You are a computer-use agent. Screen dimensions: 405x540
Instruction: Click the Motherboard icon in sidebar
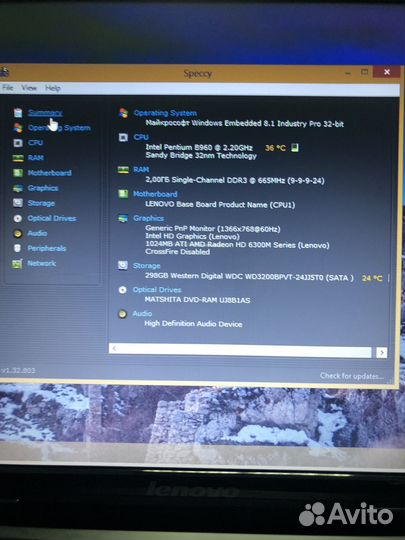(x=18, y=173)
